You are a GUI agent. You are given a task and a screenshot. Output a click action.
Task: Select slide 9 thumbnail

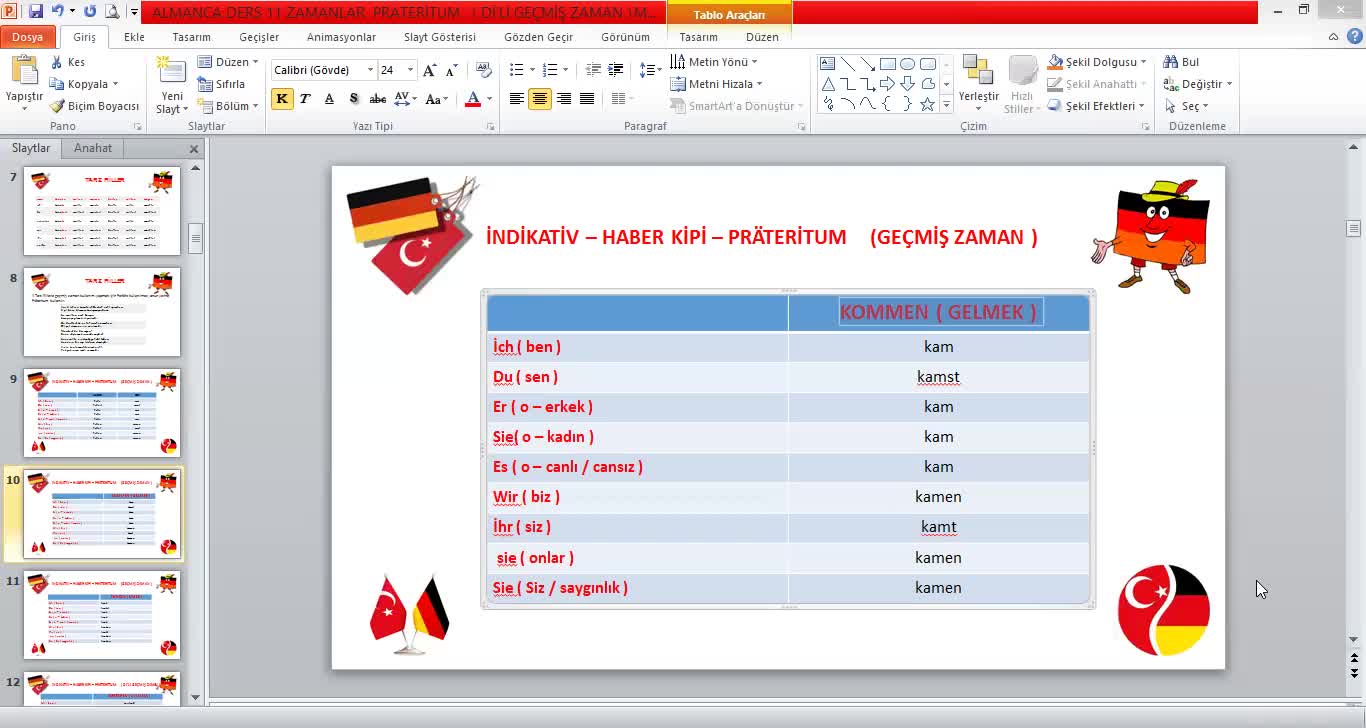coord(102,413)
